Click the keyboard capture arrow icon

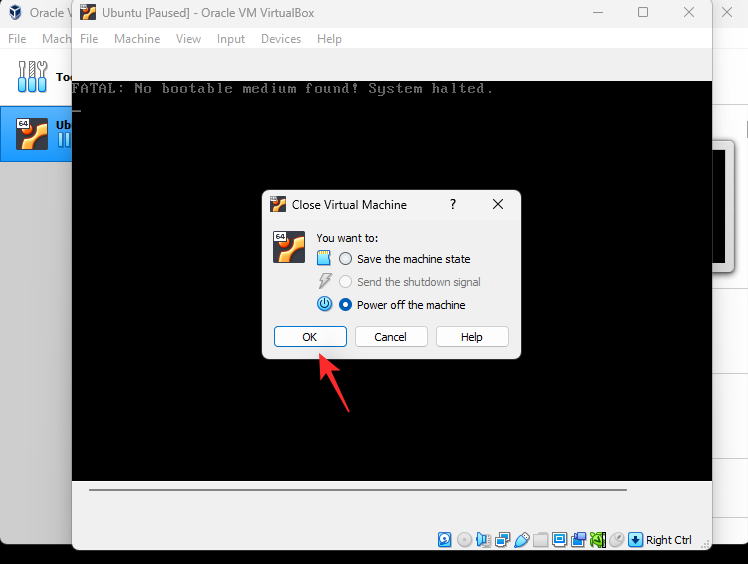pyautogui.click(x=635, y=540)
